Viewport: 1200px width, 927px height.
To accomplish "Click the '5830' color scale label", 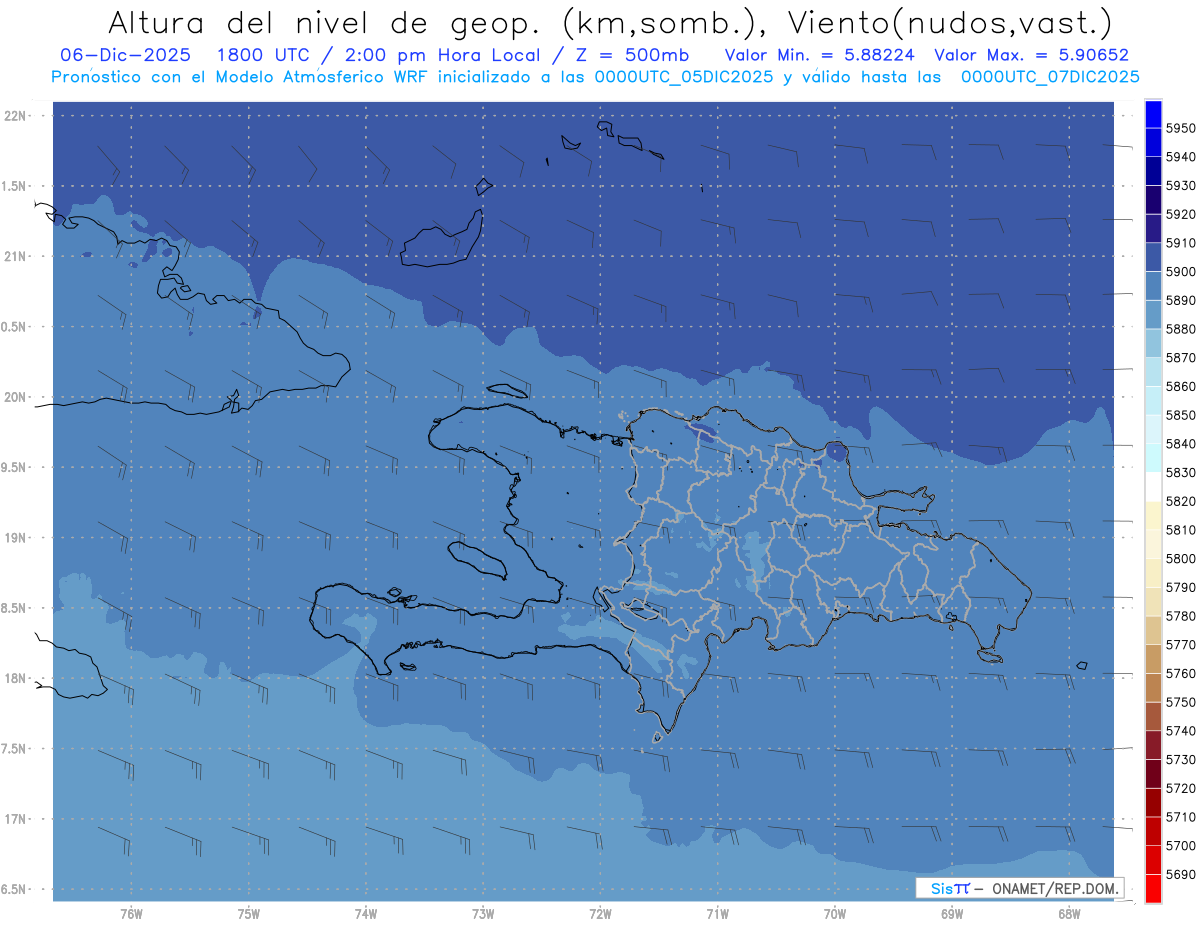I will [x=1180, y=472].
